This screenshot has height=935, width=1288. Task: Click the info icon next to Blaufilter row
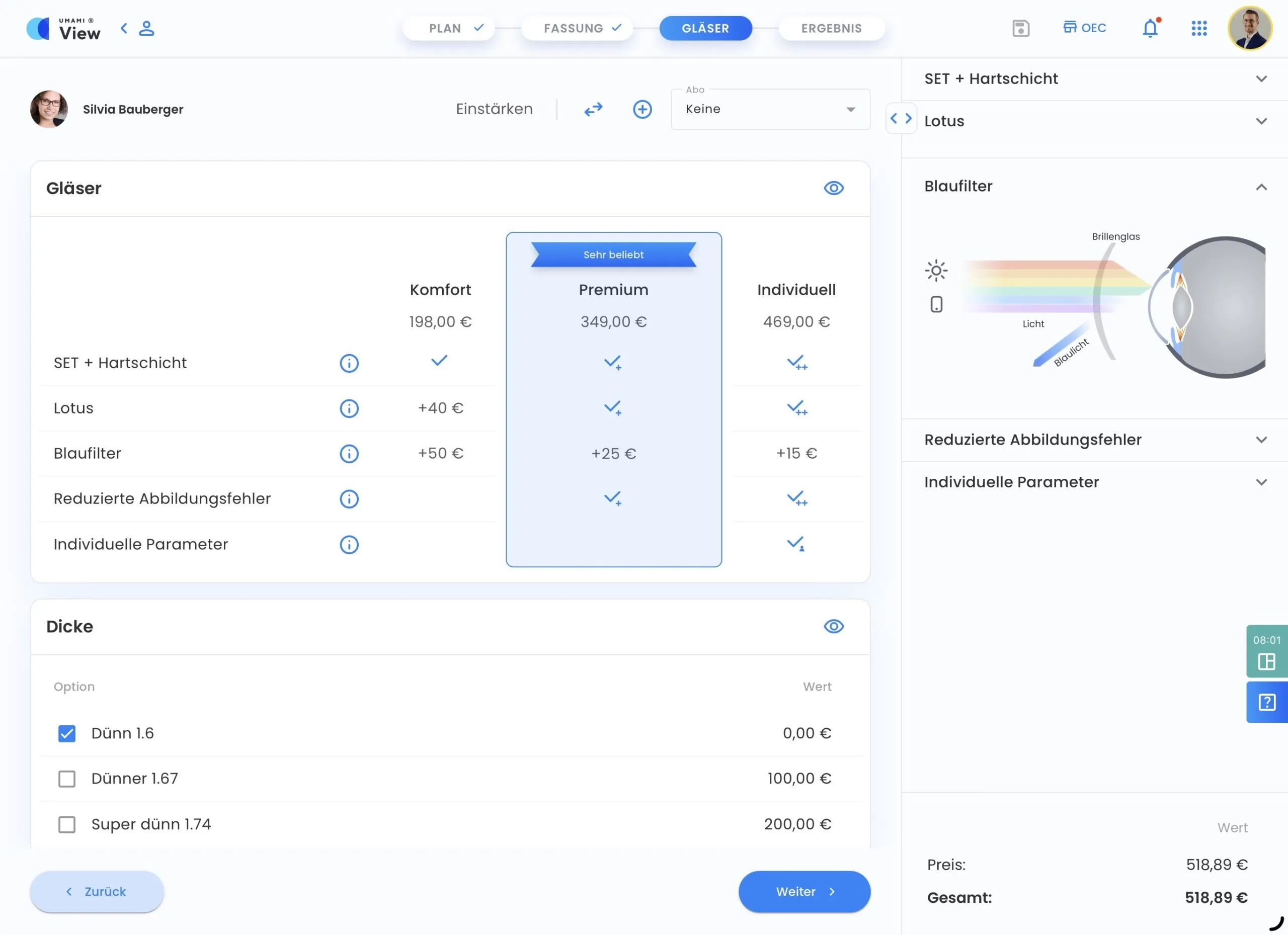tap(349, 453)
